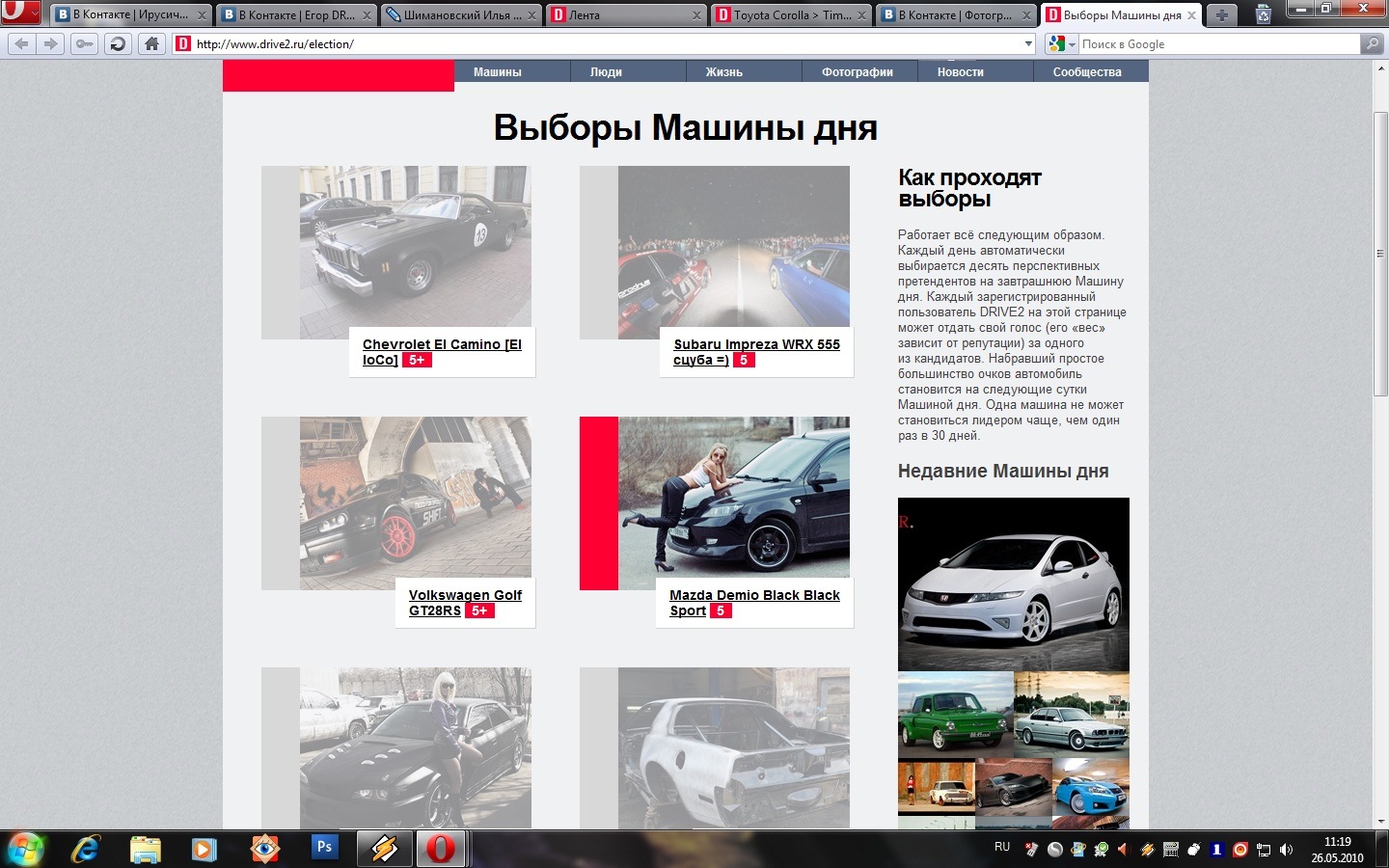This screenshot has height=868, width=1389.
Task: Click the RU language indicator
Action: tap(1002, 847)
